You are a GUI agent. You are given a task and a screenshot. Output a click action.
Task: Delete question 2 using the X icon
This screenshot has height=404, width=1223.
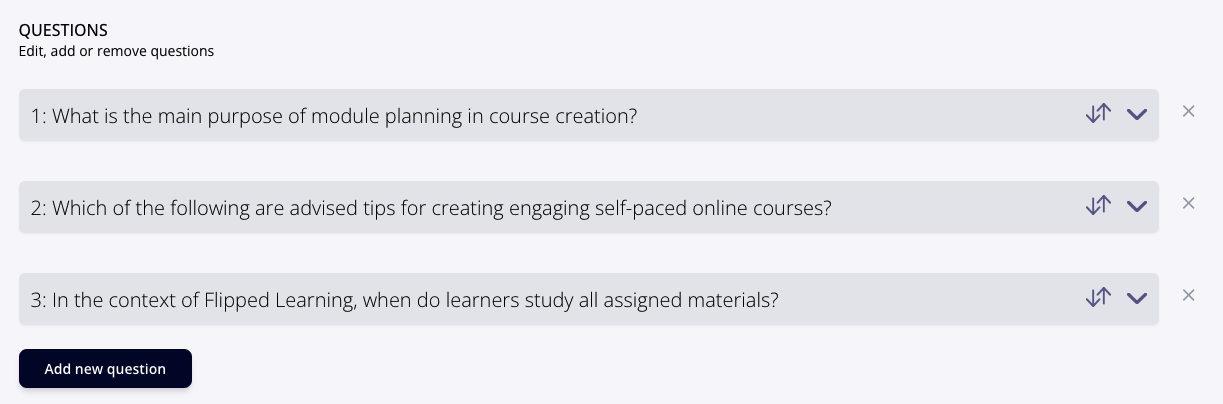[x=1189, y=203]
